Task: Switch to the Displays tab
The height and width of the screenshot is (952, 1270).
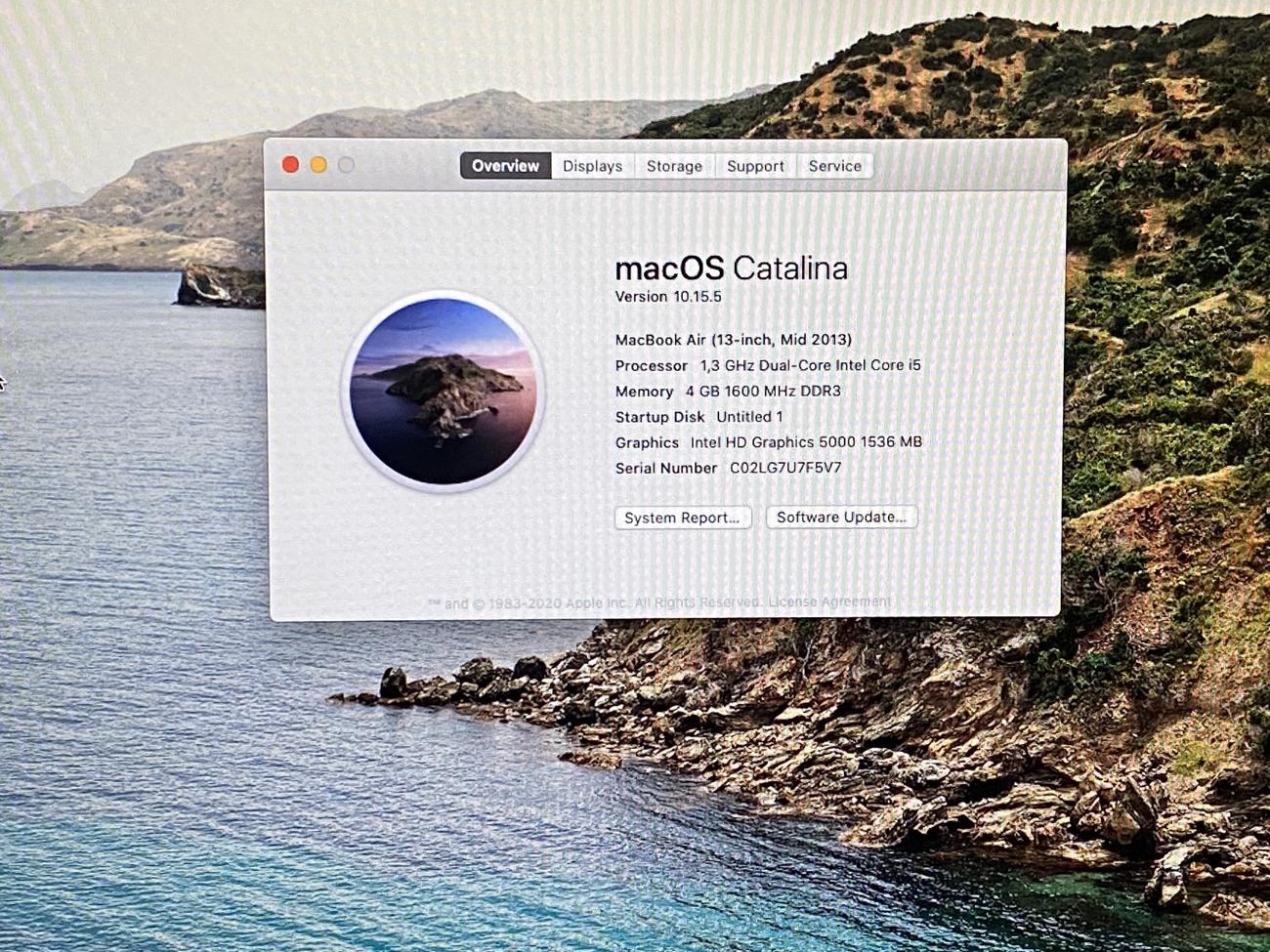Action: pos(592,166)
